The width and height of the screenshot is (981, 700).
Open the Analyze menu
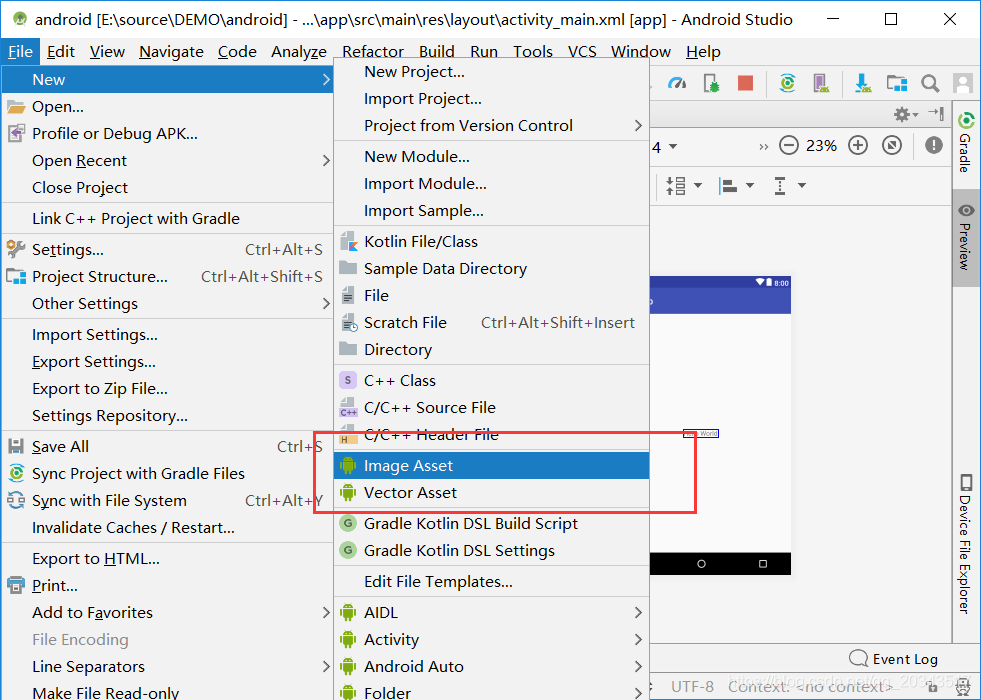point(298,51)
